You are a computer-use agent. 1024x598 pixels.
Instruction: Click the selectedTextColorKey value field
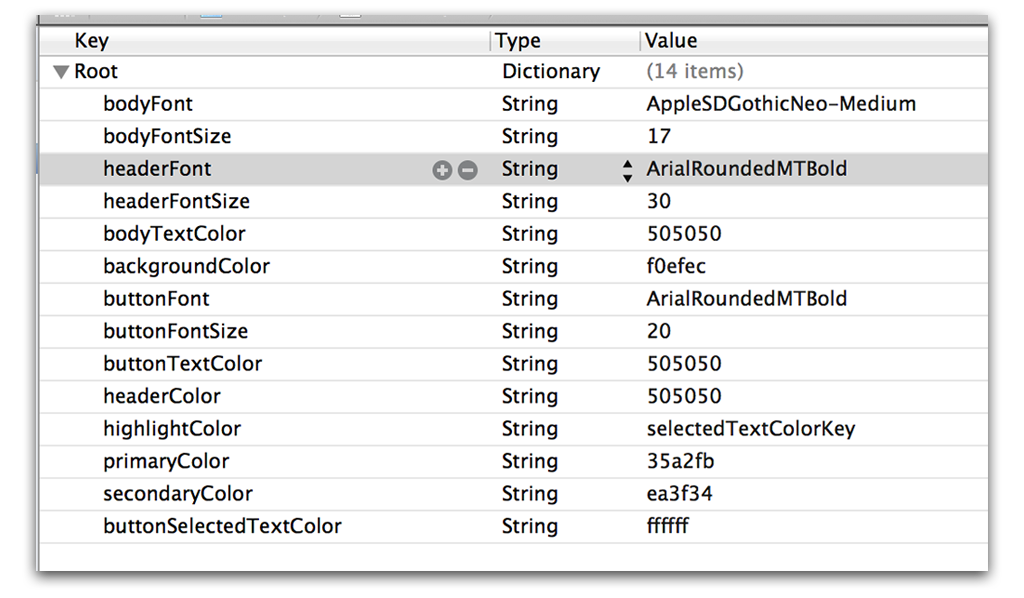[x=751, y=429]
